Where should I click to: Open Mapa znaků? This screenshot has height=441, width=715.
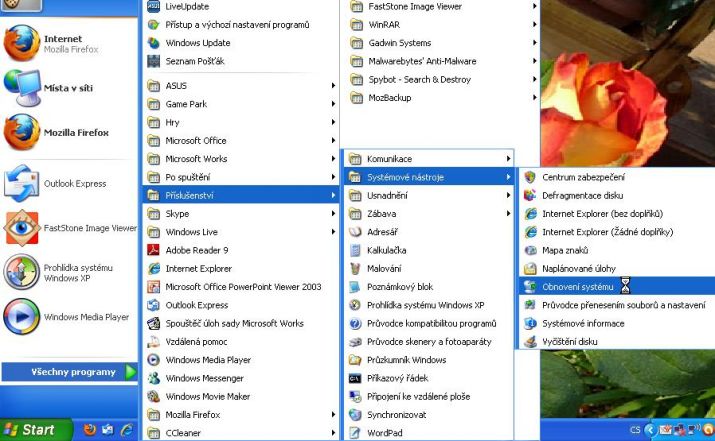(617, 250)
